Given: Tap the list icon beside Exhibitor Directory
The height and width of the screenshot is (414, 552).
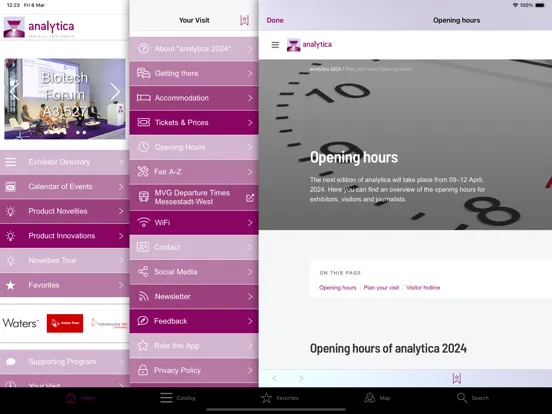Looking at the screenshot, I should pos(11,162).
